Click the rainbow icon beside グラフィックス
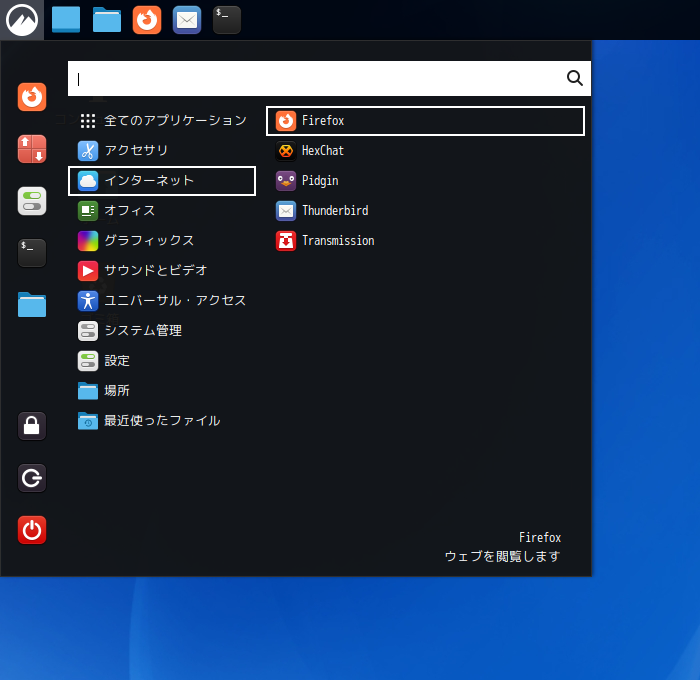 click(88, 241)
